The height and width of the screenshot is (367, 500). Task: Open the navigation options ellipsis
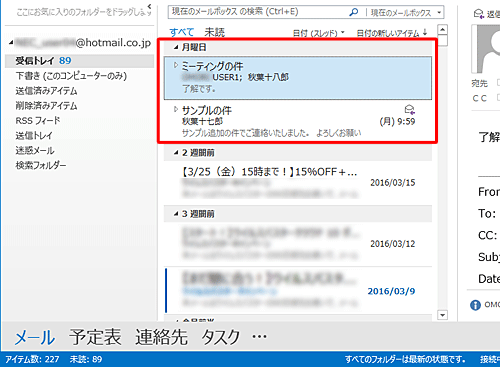point(259,337)
